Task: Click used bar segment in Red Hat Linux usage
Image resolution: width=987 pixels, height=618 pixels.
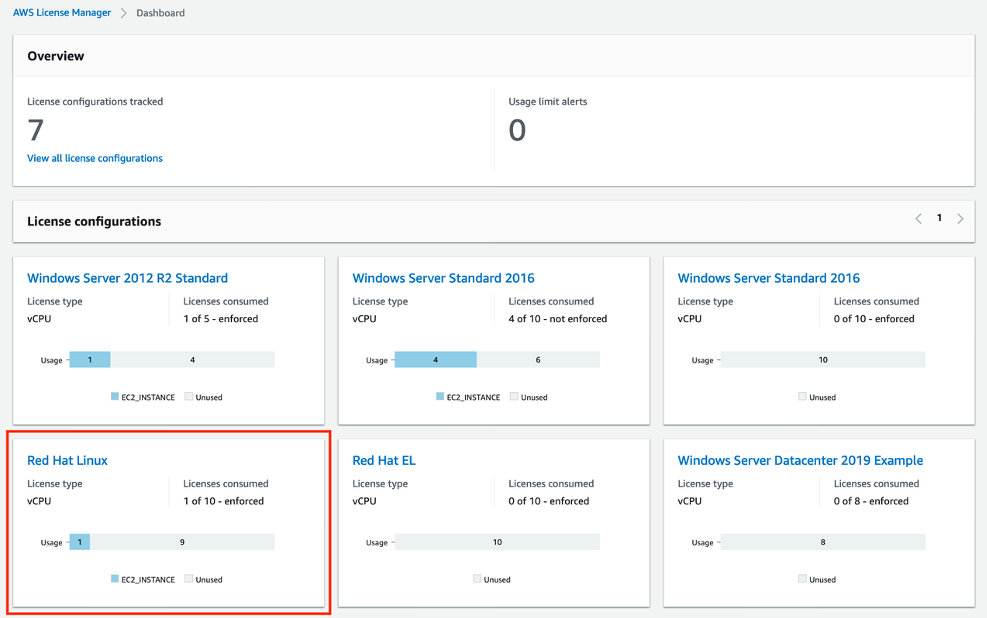Action: tap(79, 542)
